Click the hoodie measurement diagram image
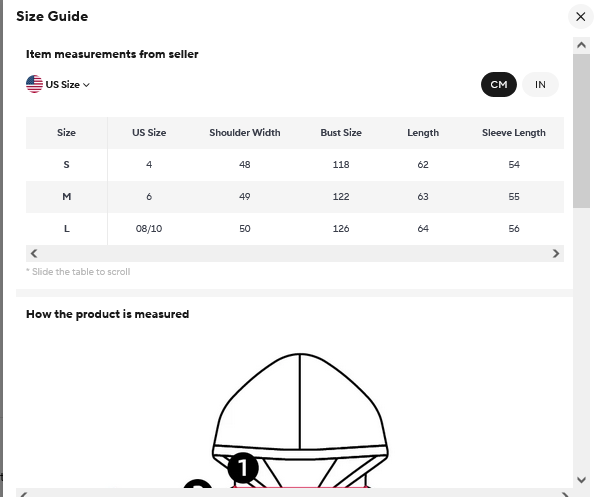 click(x=300, y=420)
